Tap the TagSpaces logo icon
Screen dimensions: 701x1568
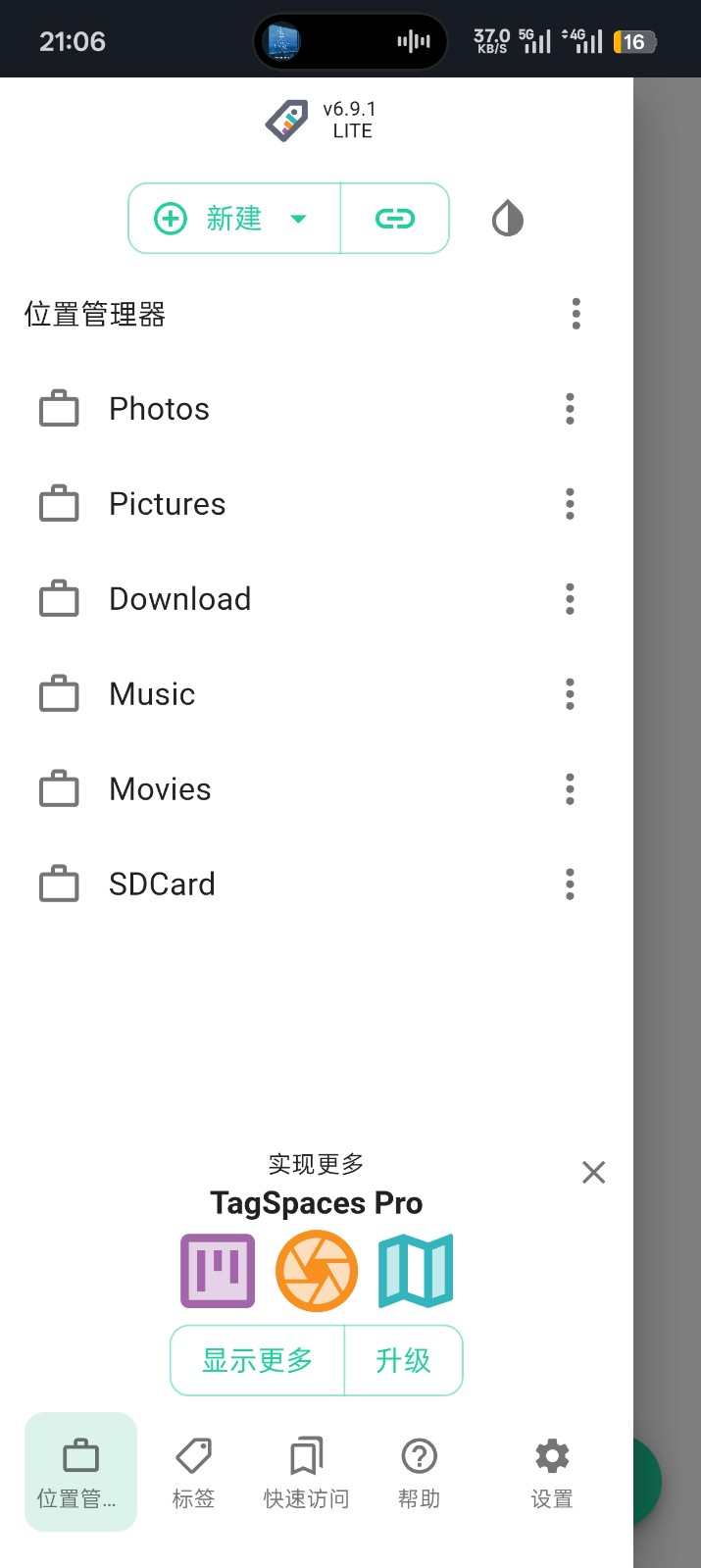click(x=286, y=121)
